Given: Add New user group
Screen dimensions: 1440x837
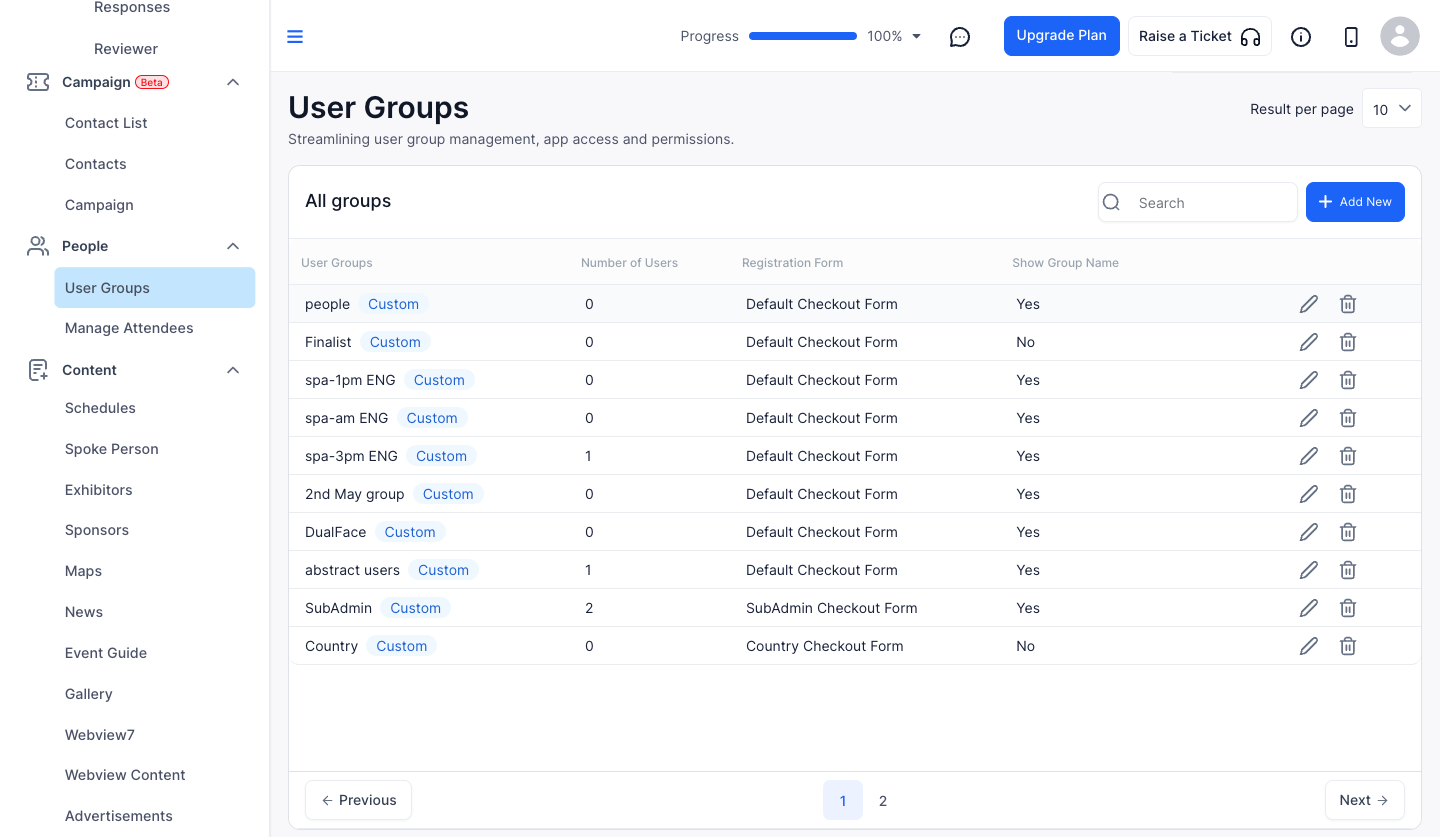Looking at the screenshot, I should pos(1355,202).
